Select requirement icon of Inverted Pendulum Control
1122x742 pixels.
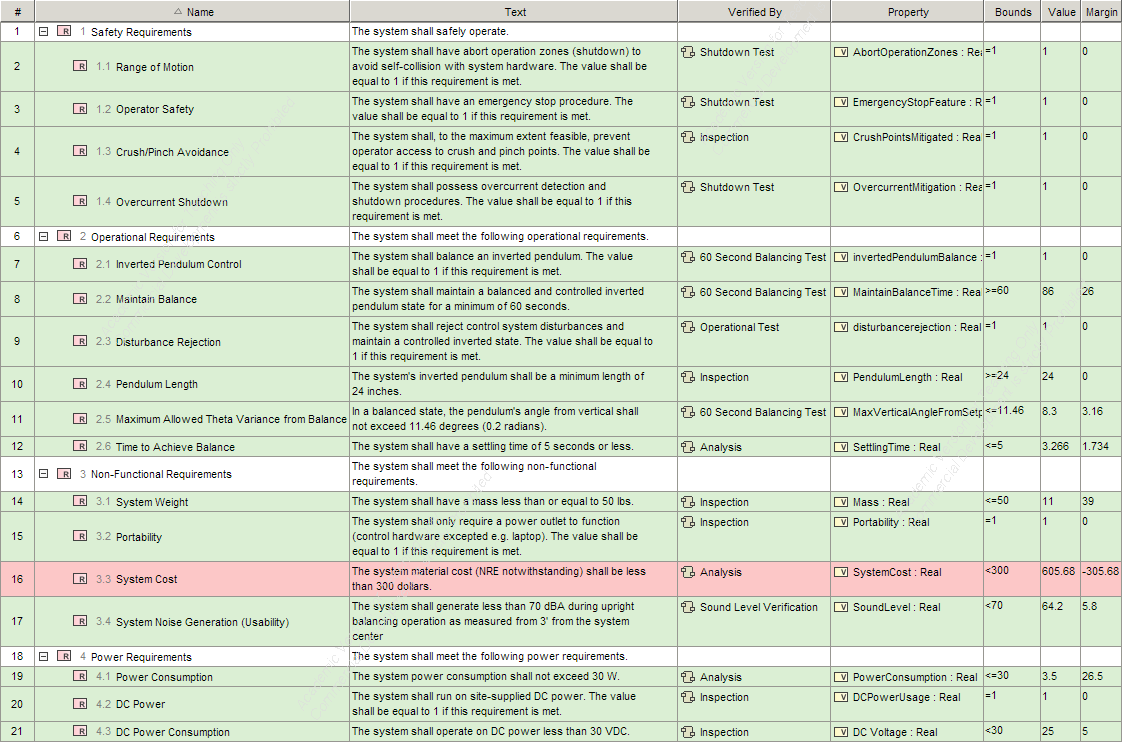(80, 264)
